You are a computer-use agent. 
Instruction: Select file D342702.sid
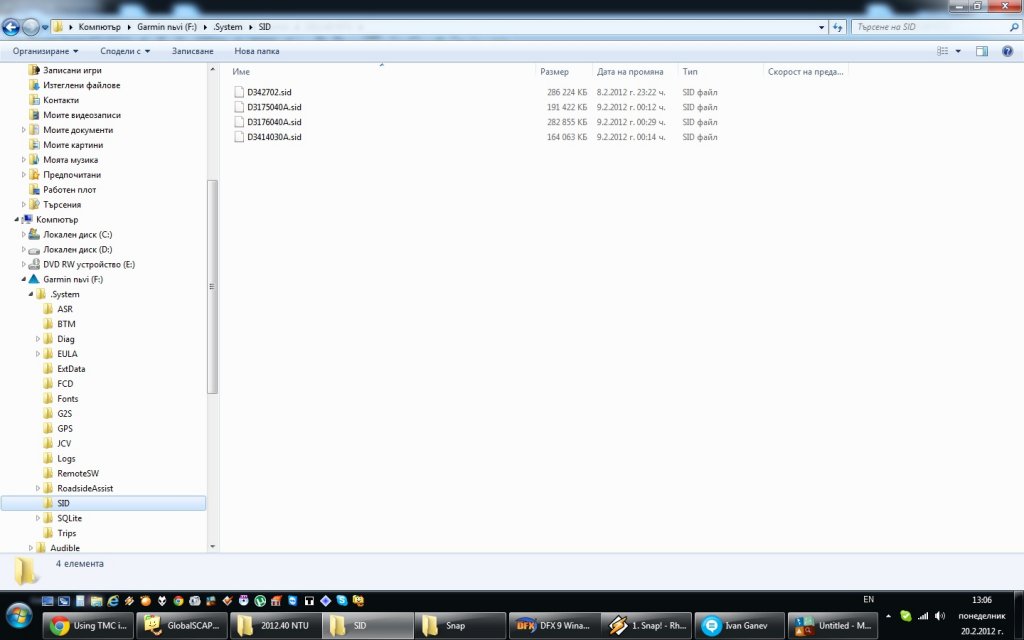coord(268,92)
